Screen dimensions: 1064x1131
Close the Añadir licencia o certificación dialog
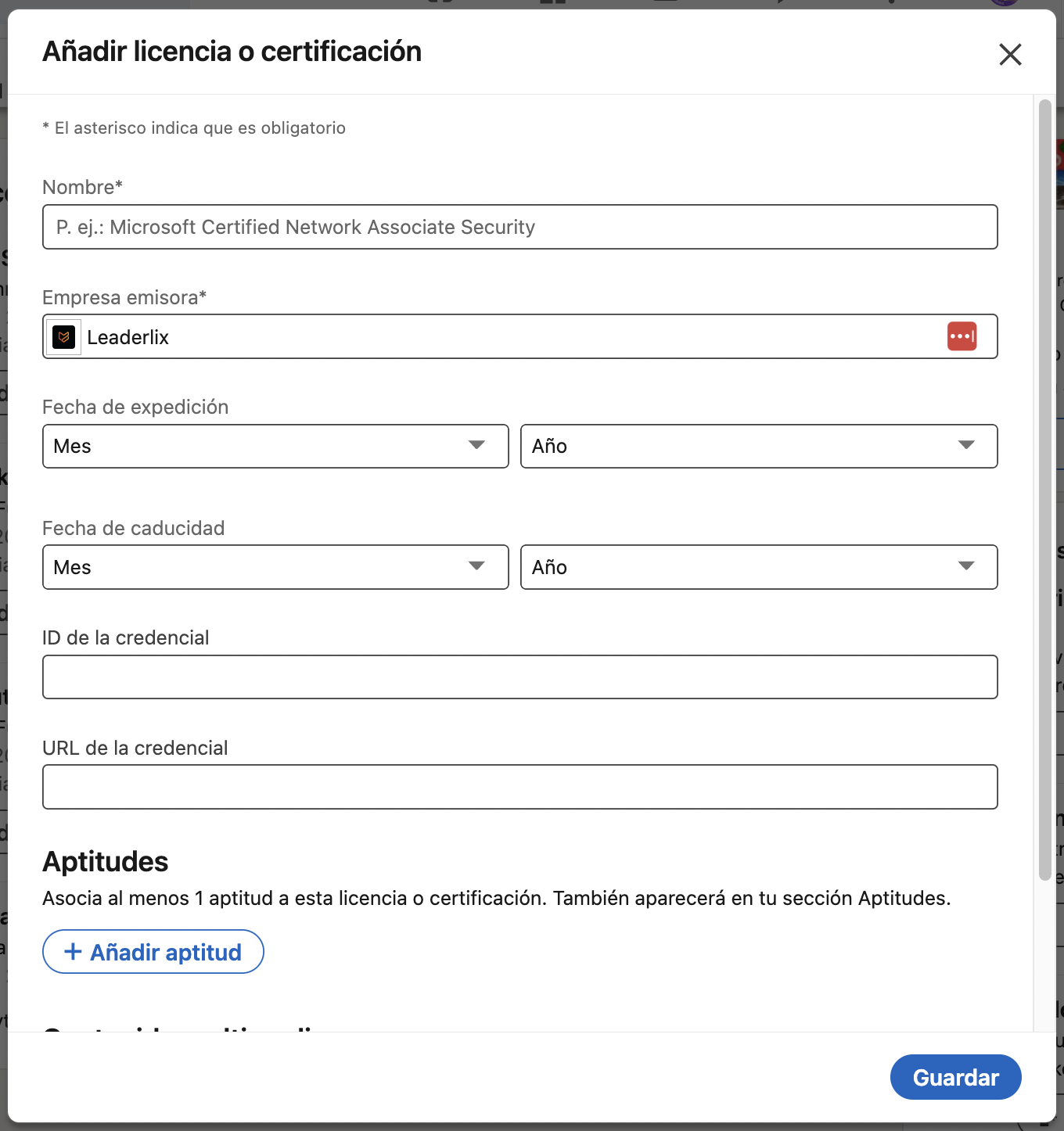pyautogui.click(x=1010, y=55)
